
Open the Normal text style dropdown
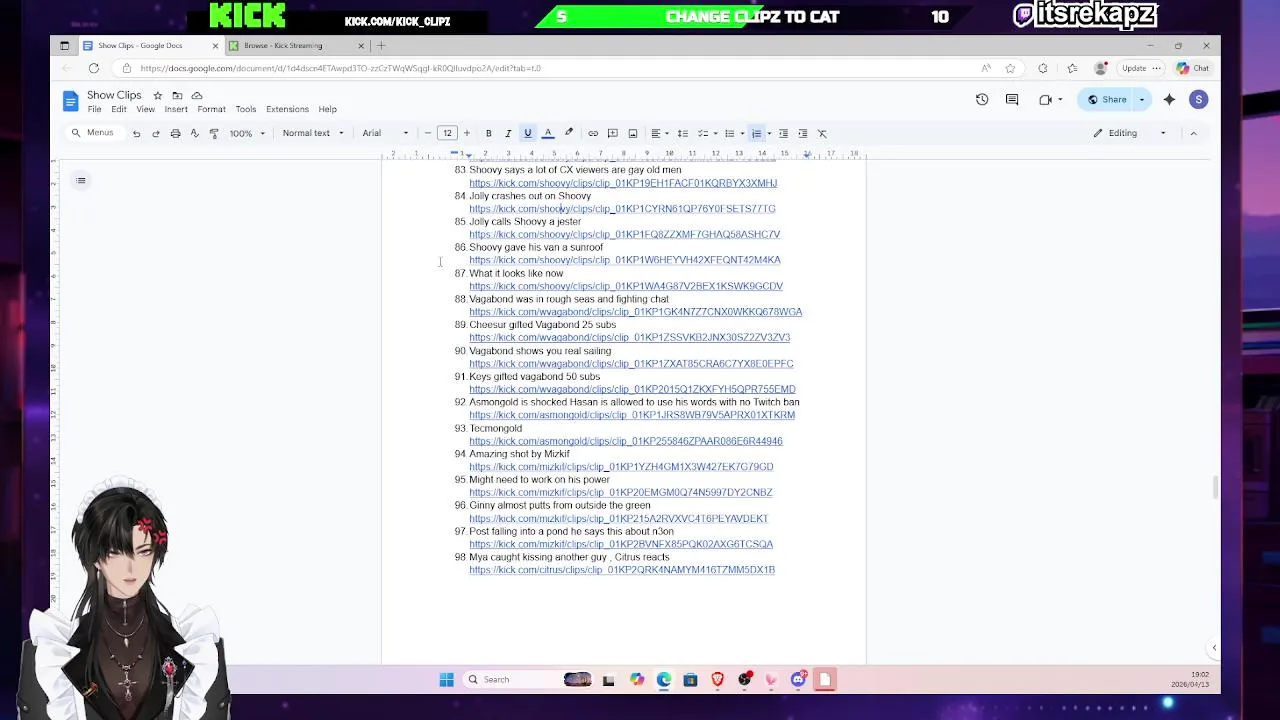[312, 133]
